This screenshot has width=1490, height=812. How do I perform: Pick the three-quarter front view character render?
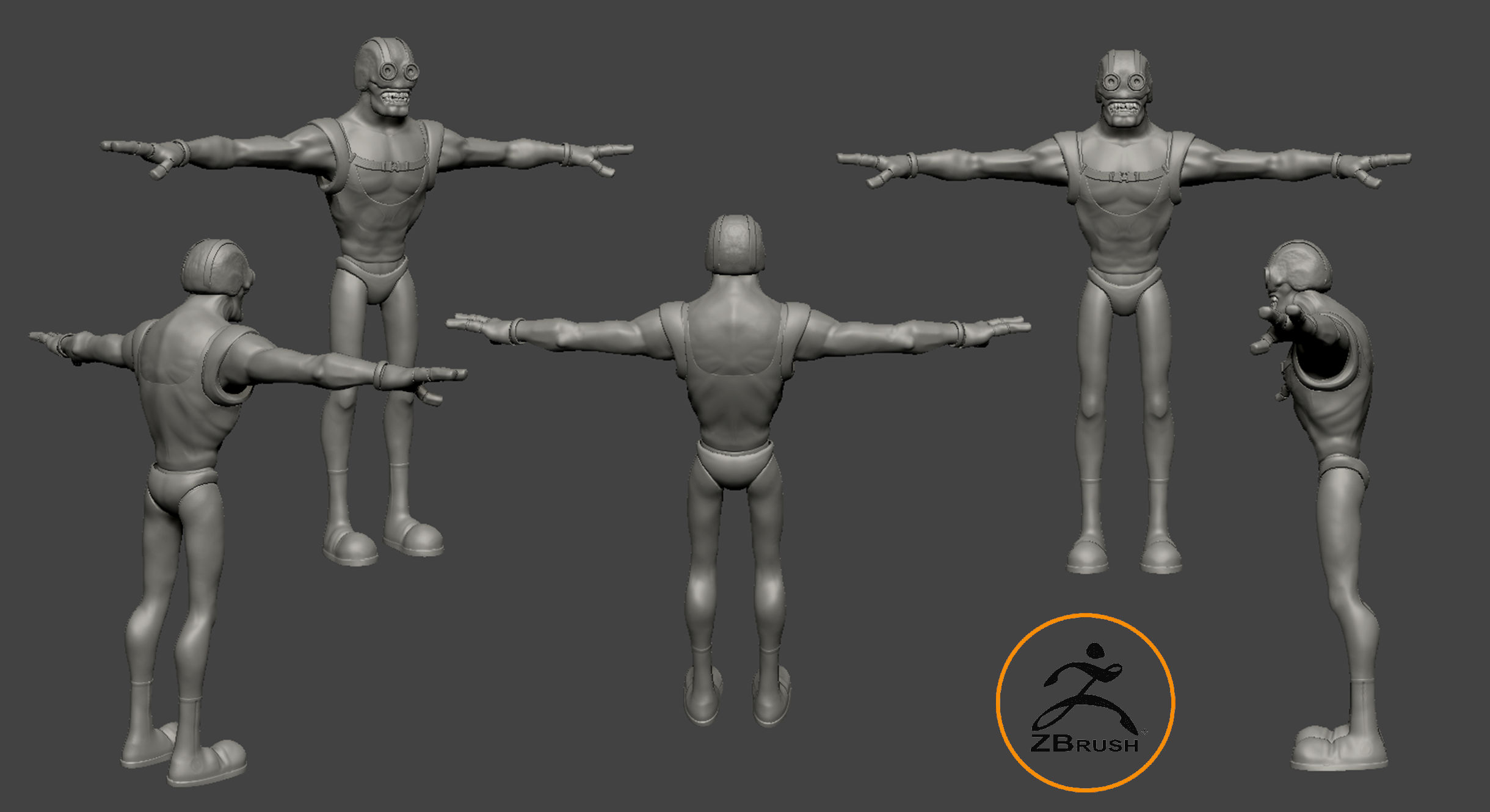point(368,301)
